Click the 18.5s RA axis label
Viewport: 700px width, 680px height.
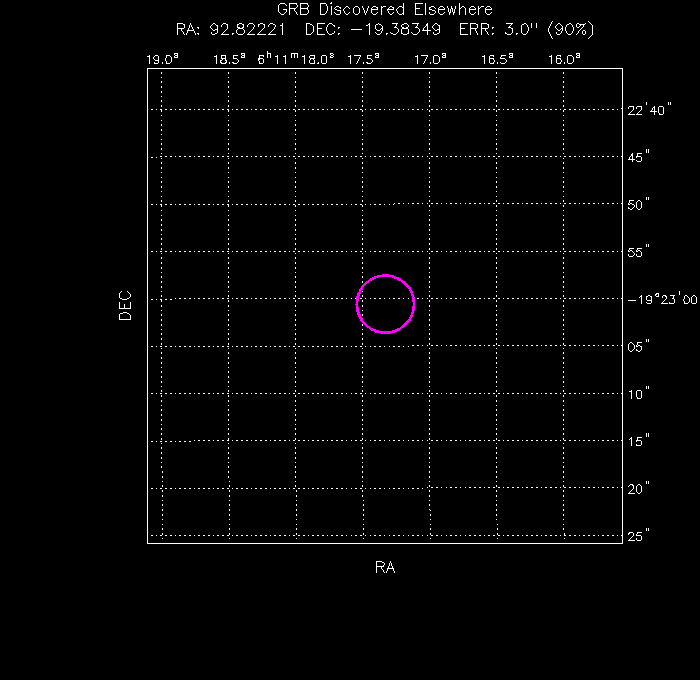229,59
